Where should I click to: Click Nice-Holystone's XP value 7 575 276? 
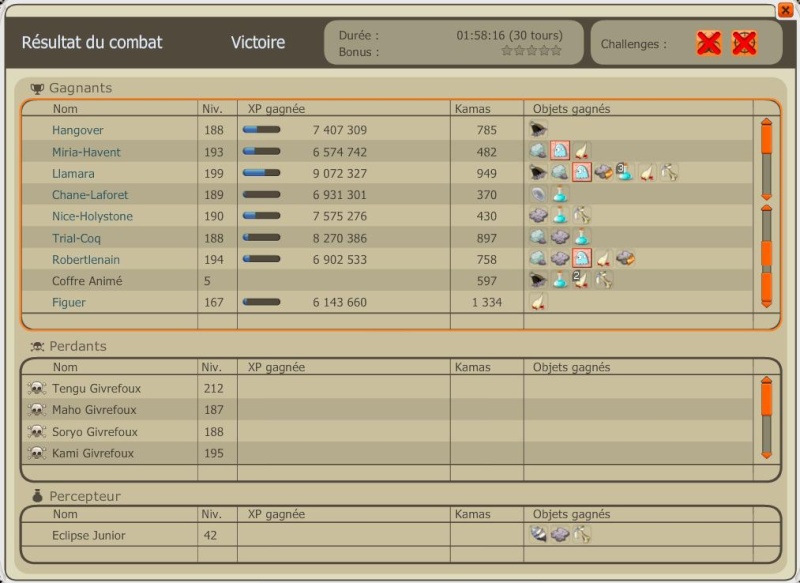coord(339,216)
